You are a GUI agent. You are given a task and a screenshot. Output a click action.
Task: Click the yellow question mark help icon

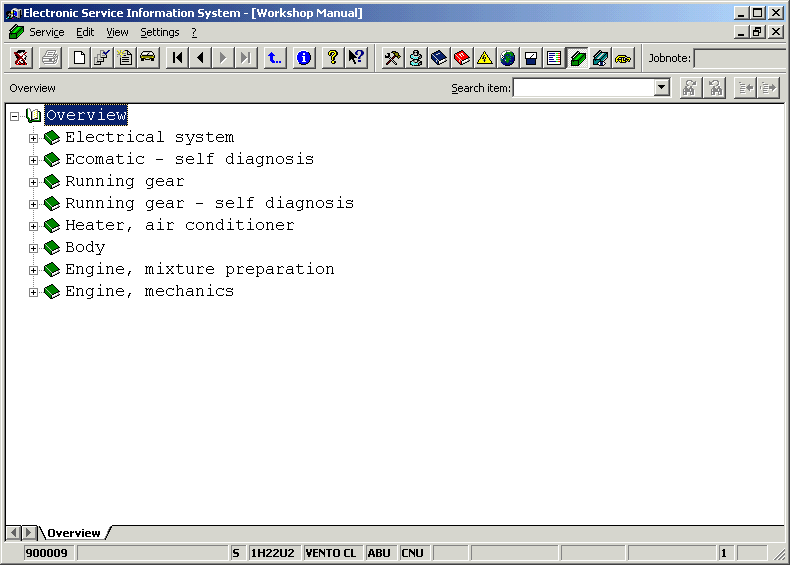pos(333,58)
